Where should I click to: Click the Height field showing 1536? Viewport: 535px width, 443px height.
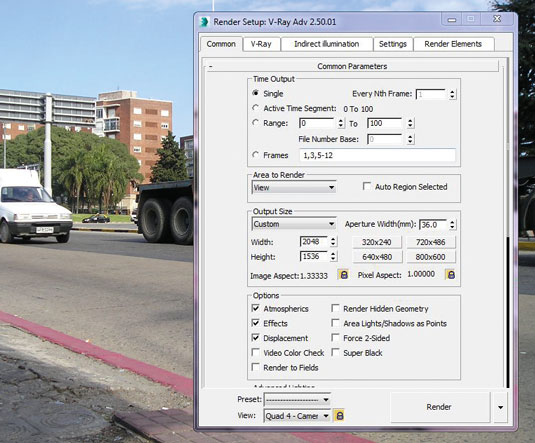[314, 256]
